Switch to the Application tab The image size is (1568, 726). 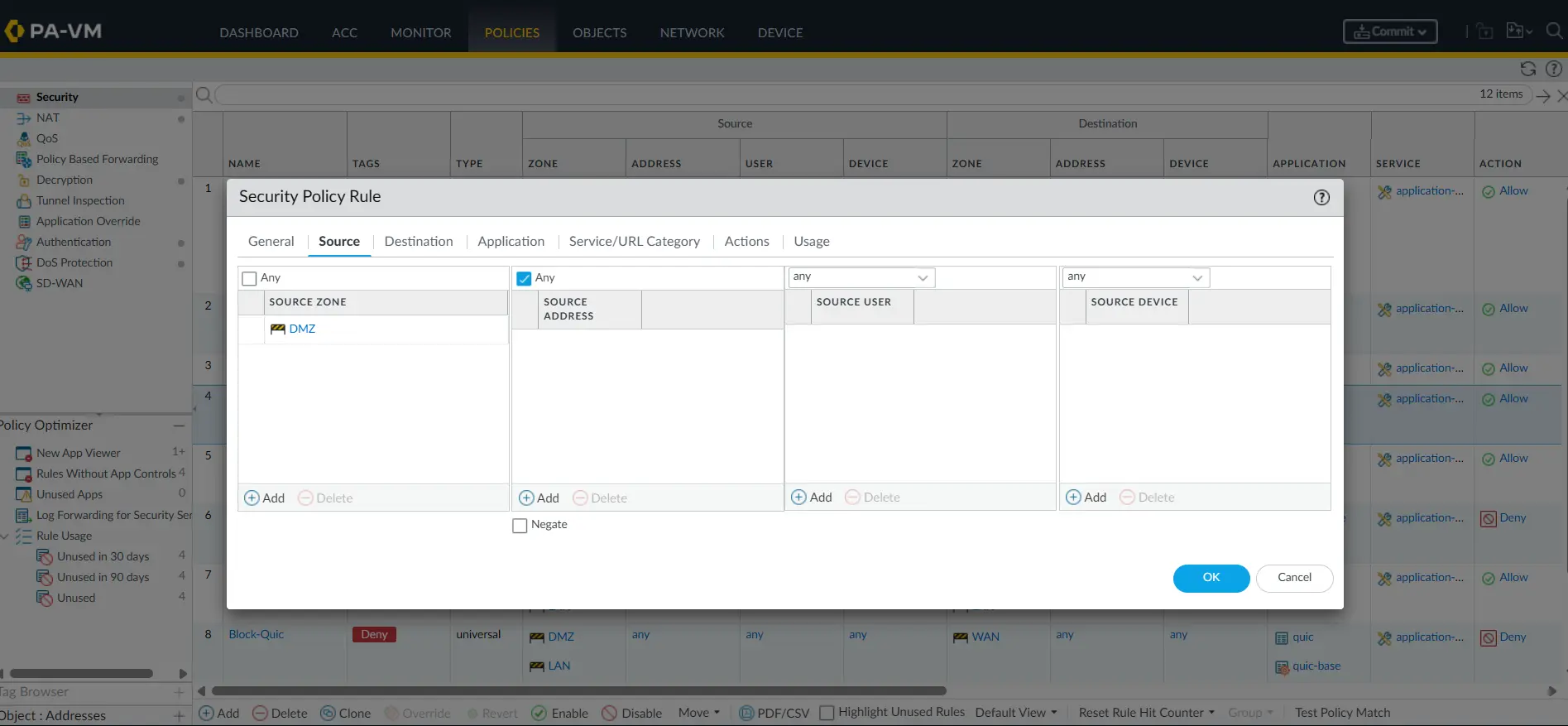click(511, 241)
